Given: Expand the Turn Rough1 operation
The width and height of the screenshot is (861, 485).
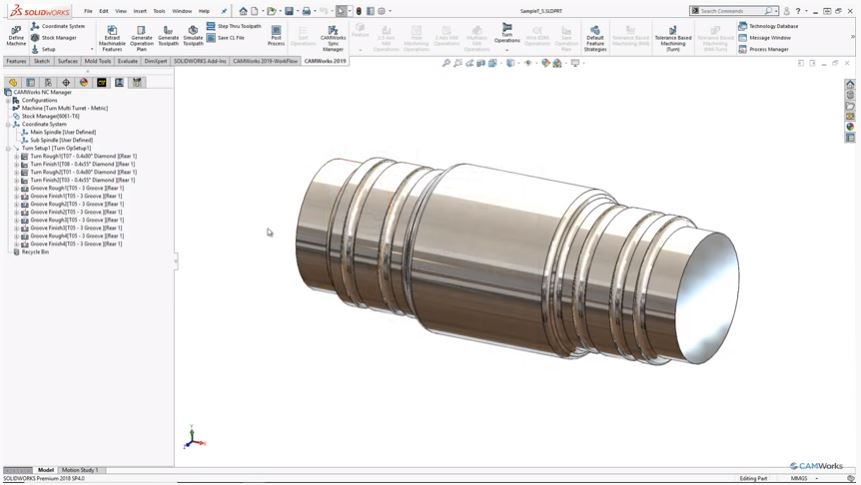Looking at the screenshot, I should (x=16, y=157).
